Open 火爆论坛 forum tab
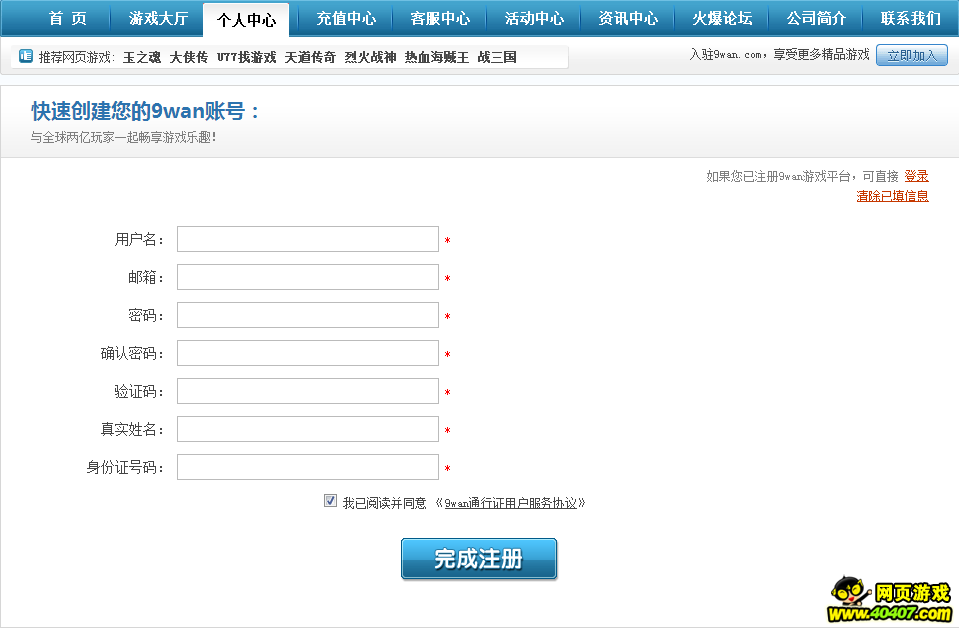 tap(722, 18)
